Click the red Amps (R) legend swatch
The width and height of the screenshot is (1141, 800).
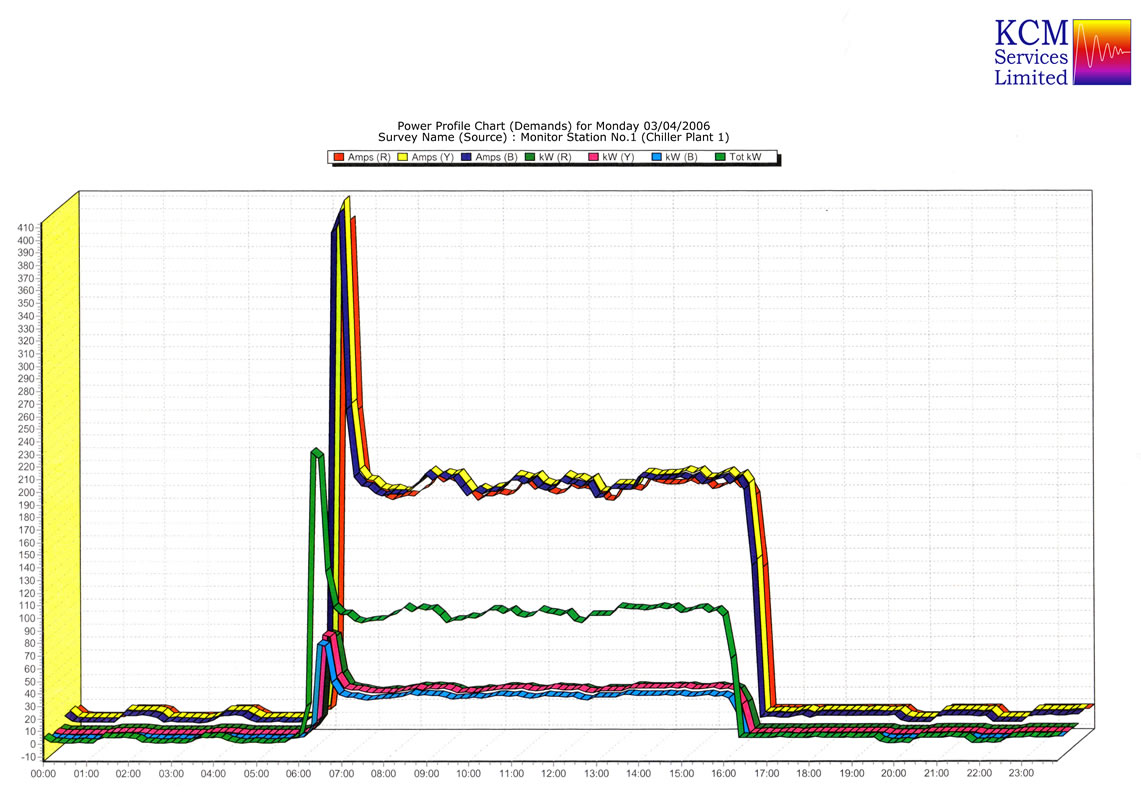tap(338, 157)
